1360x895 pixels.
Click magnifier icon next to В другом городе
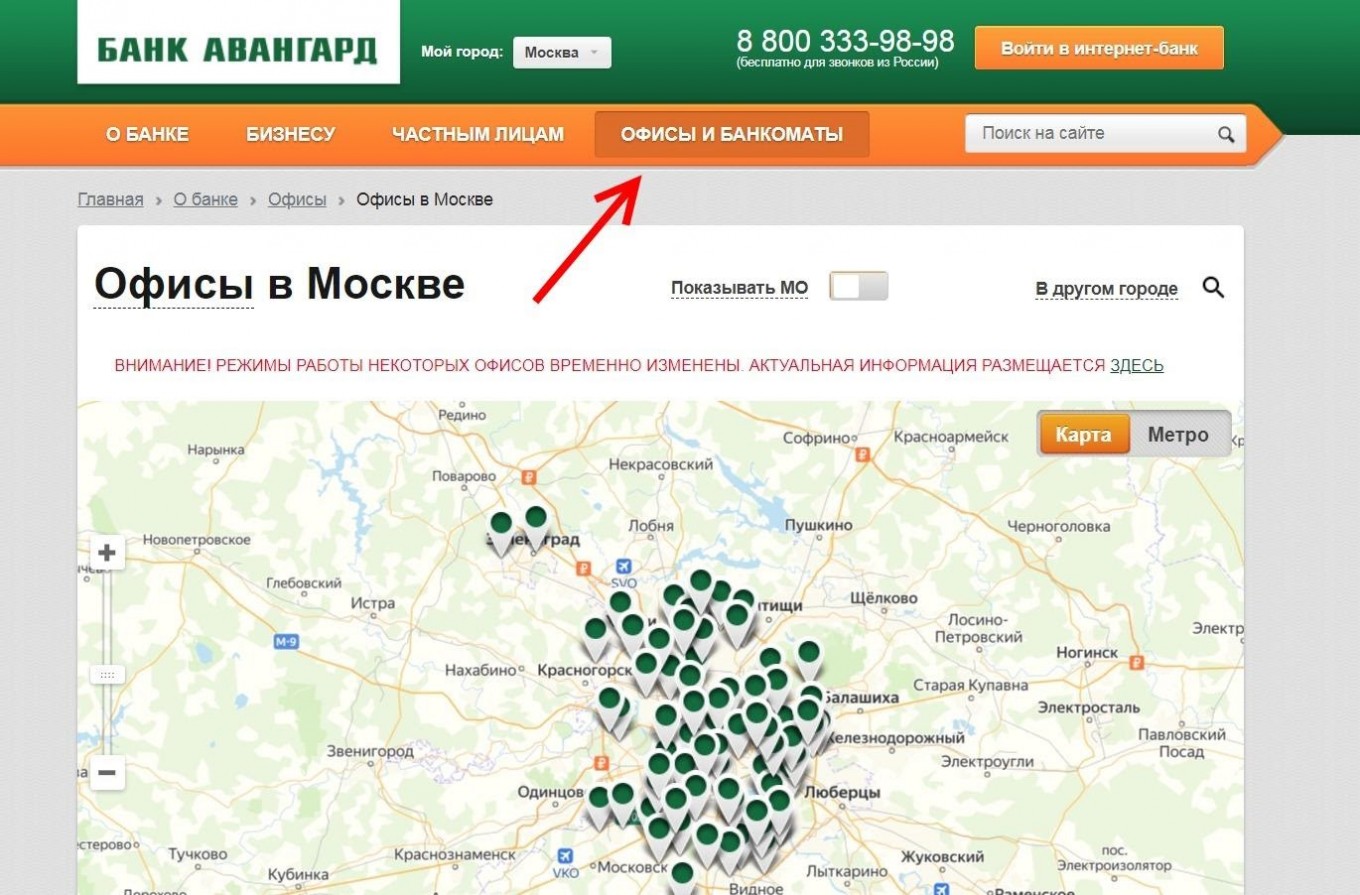tap(1213, 288)
